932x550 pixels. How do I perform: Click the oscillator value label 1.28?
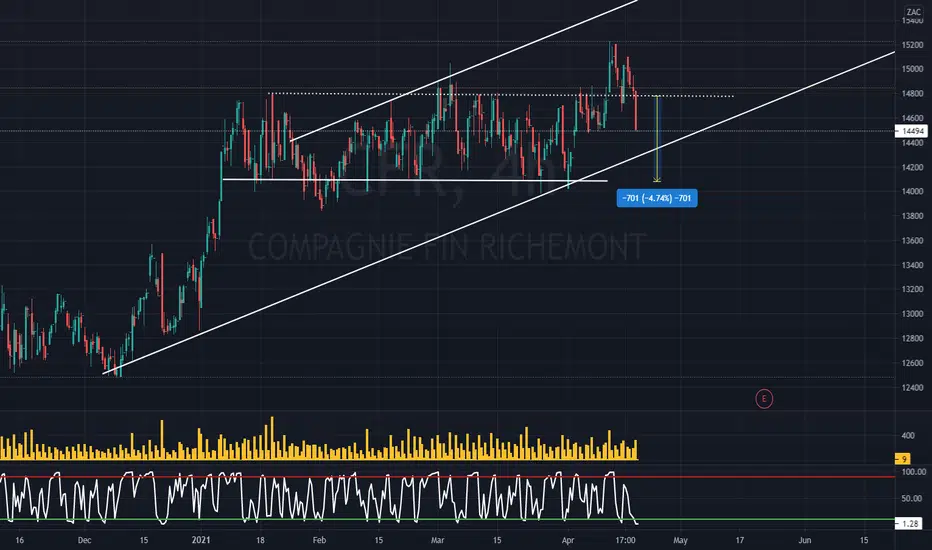point(910,523)
